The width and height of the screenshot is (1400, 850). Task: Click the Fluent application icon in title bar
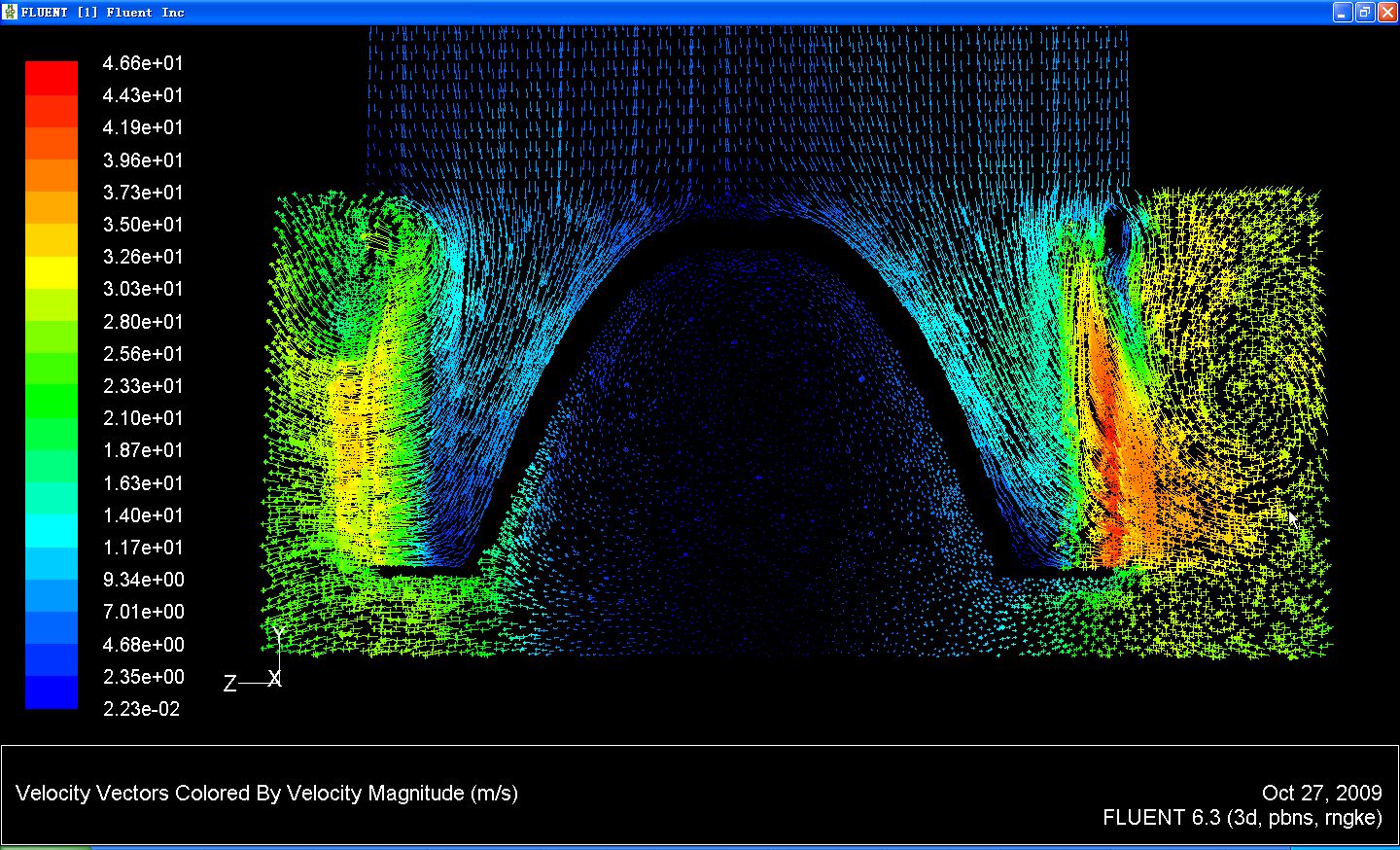tap(11, 12)
